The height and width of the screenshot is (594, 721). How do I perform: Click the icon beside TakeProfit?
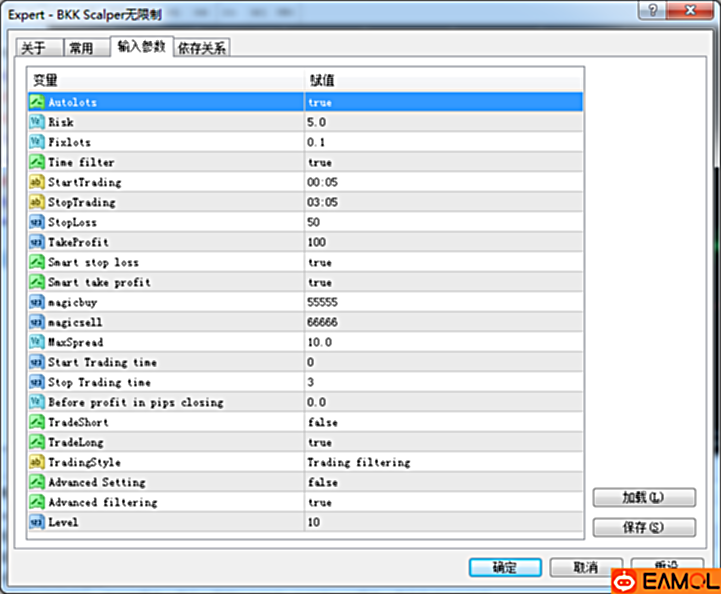[37, 242]
